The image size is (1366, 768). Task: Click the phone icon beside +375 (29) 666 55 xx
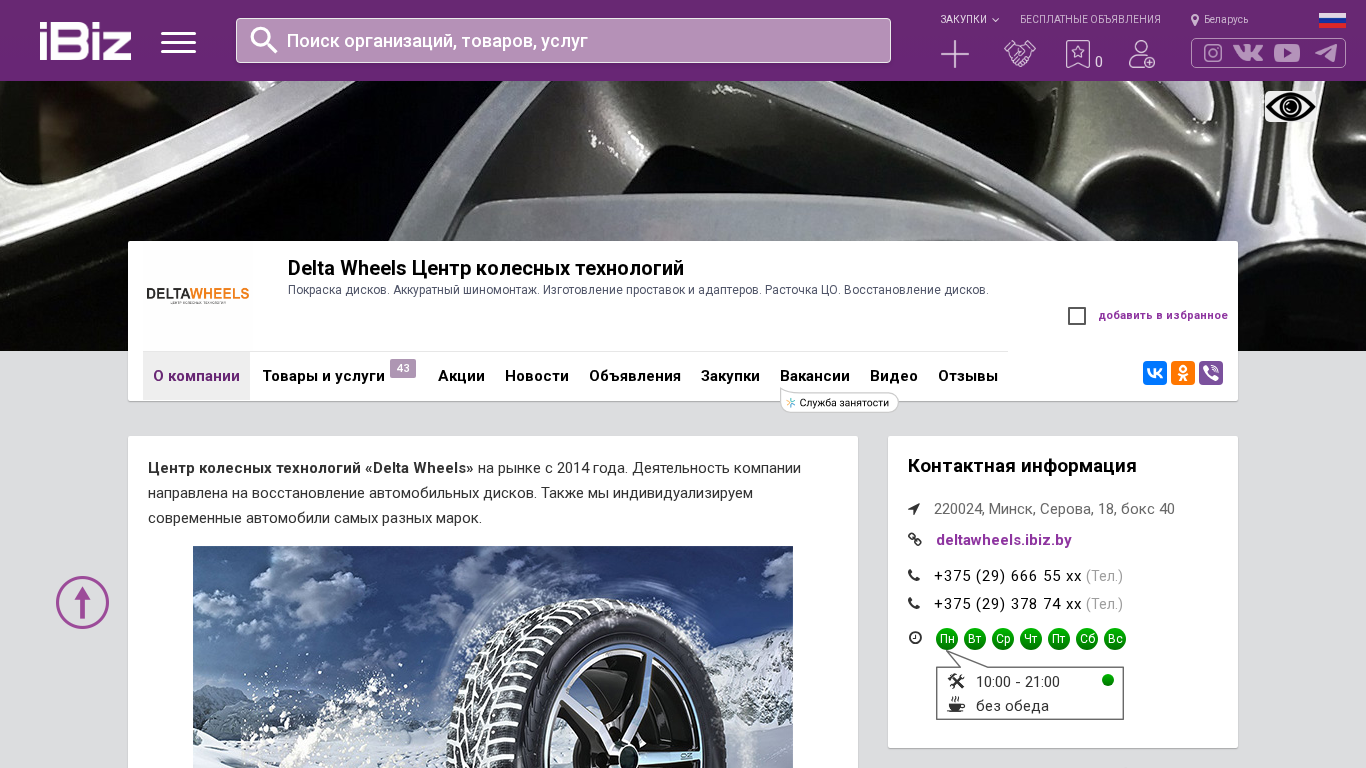tap(914, 576)
